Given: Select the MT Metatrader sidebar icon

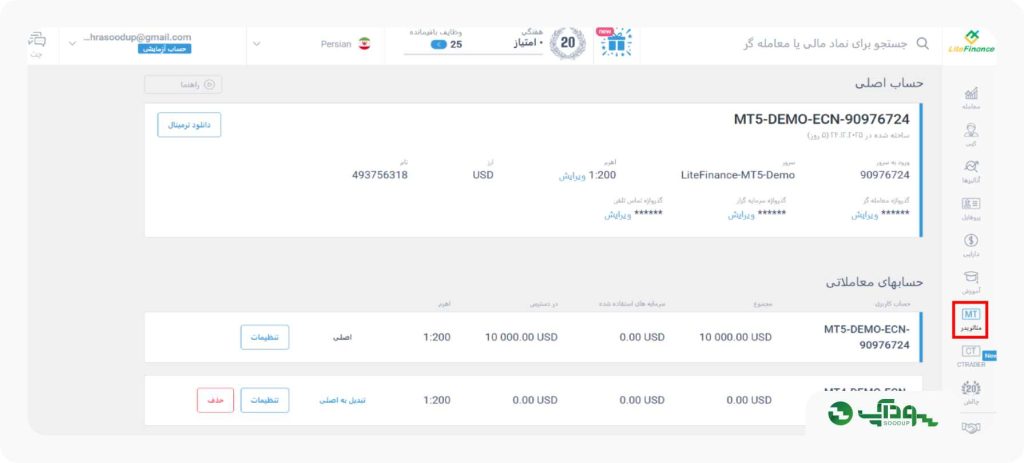Looking at the screenshot, I should 970,319.
